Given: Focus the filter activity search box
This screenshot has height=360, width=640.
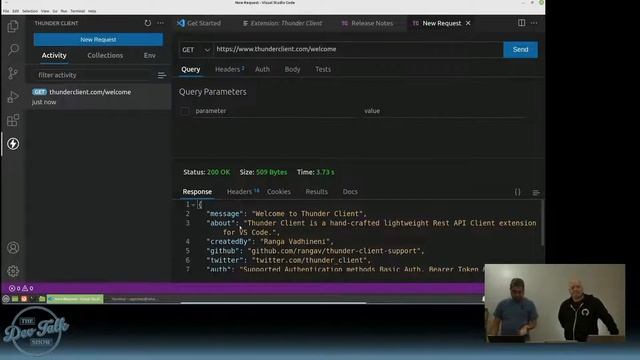Looking at the screenshot, I should pos(92,75).
